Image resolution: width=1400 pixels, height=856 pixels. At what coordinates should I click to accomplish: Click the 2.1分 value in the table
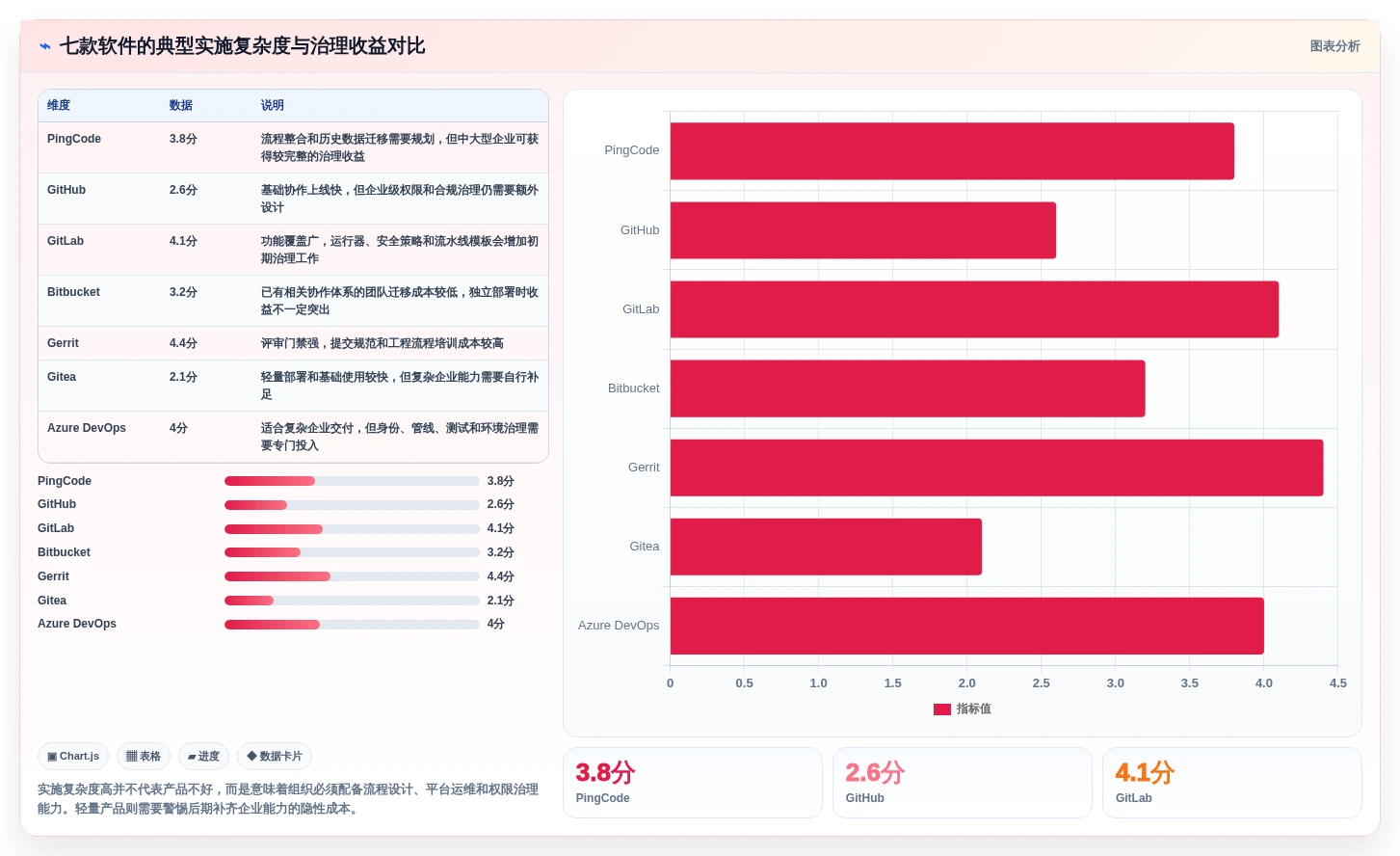[183, 377]
